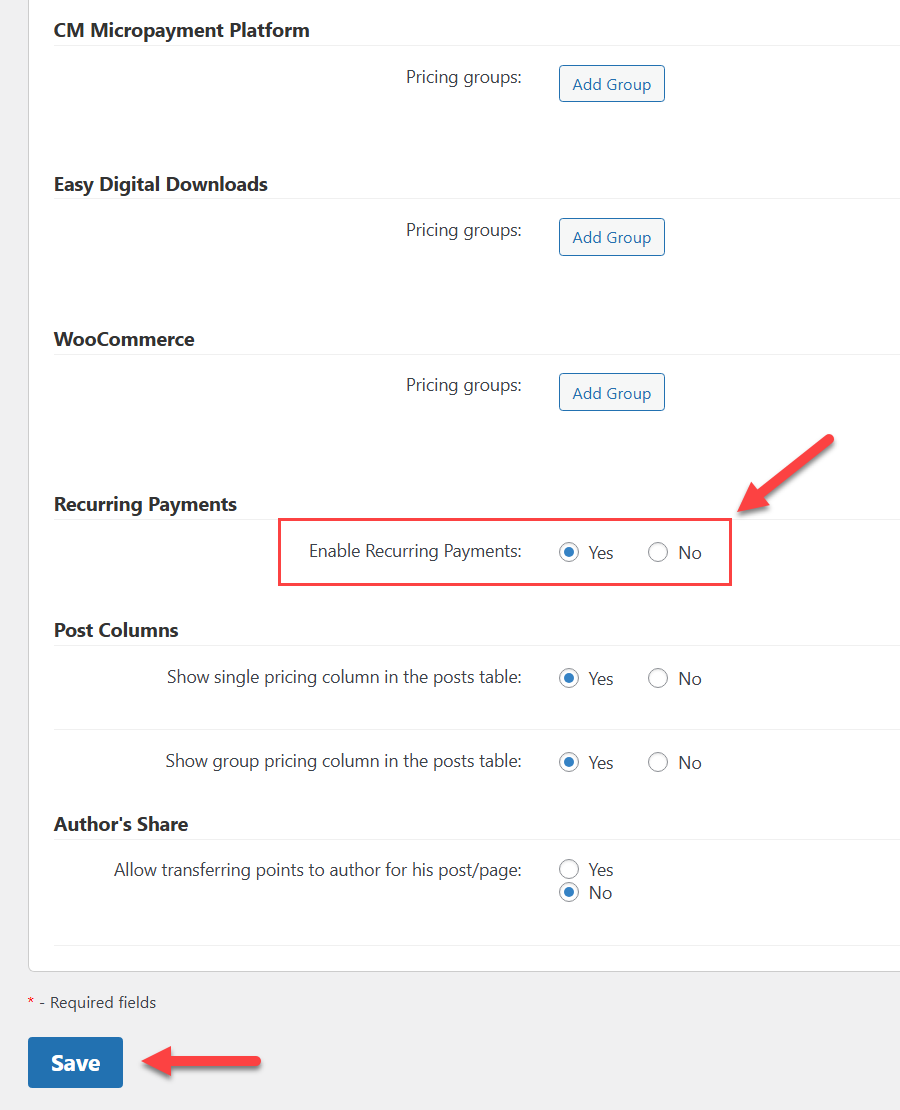The image size is (900, 1110).
Task: Select No for group pricing column
Action: pos(657,762)
